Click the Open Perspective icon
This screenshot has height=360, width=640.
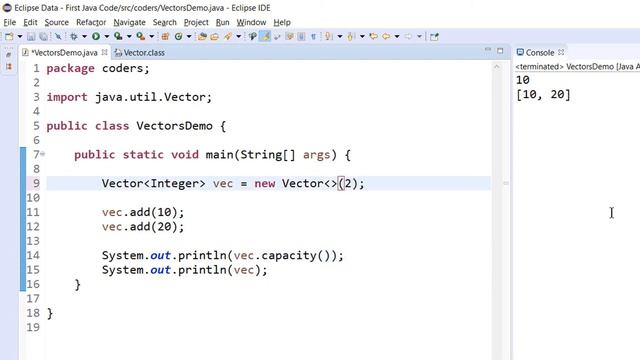(434, 37)
